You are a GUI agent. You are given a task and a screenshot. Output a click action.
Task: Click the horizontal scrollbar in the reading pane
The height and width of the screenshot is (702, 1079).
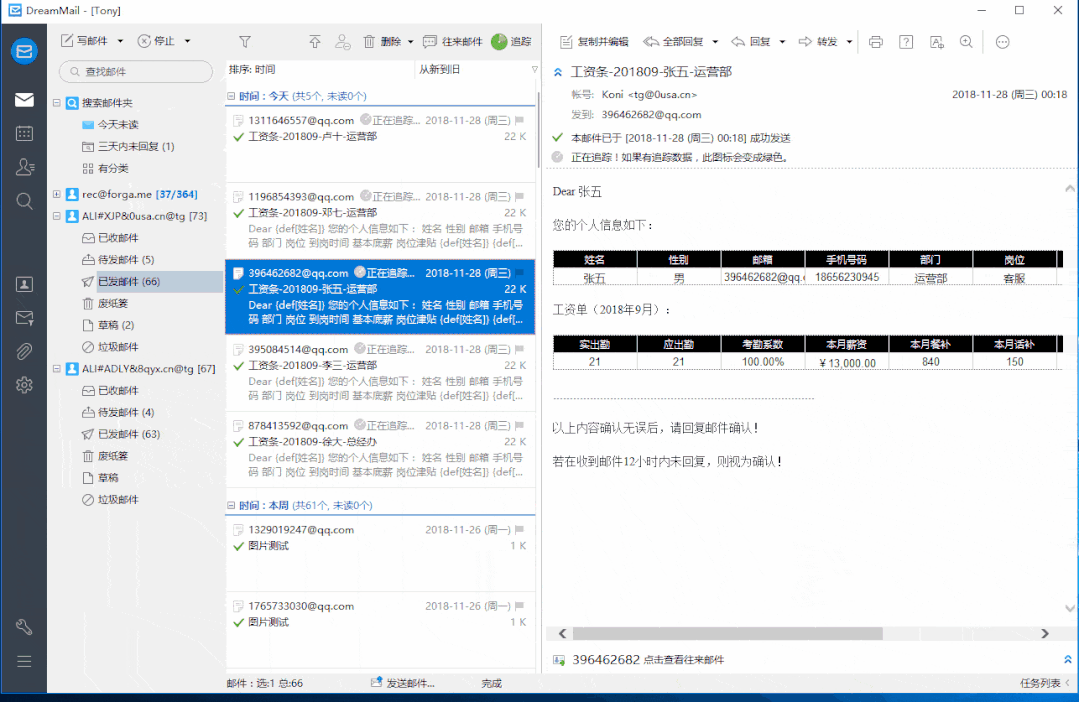[727, 633]
